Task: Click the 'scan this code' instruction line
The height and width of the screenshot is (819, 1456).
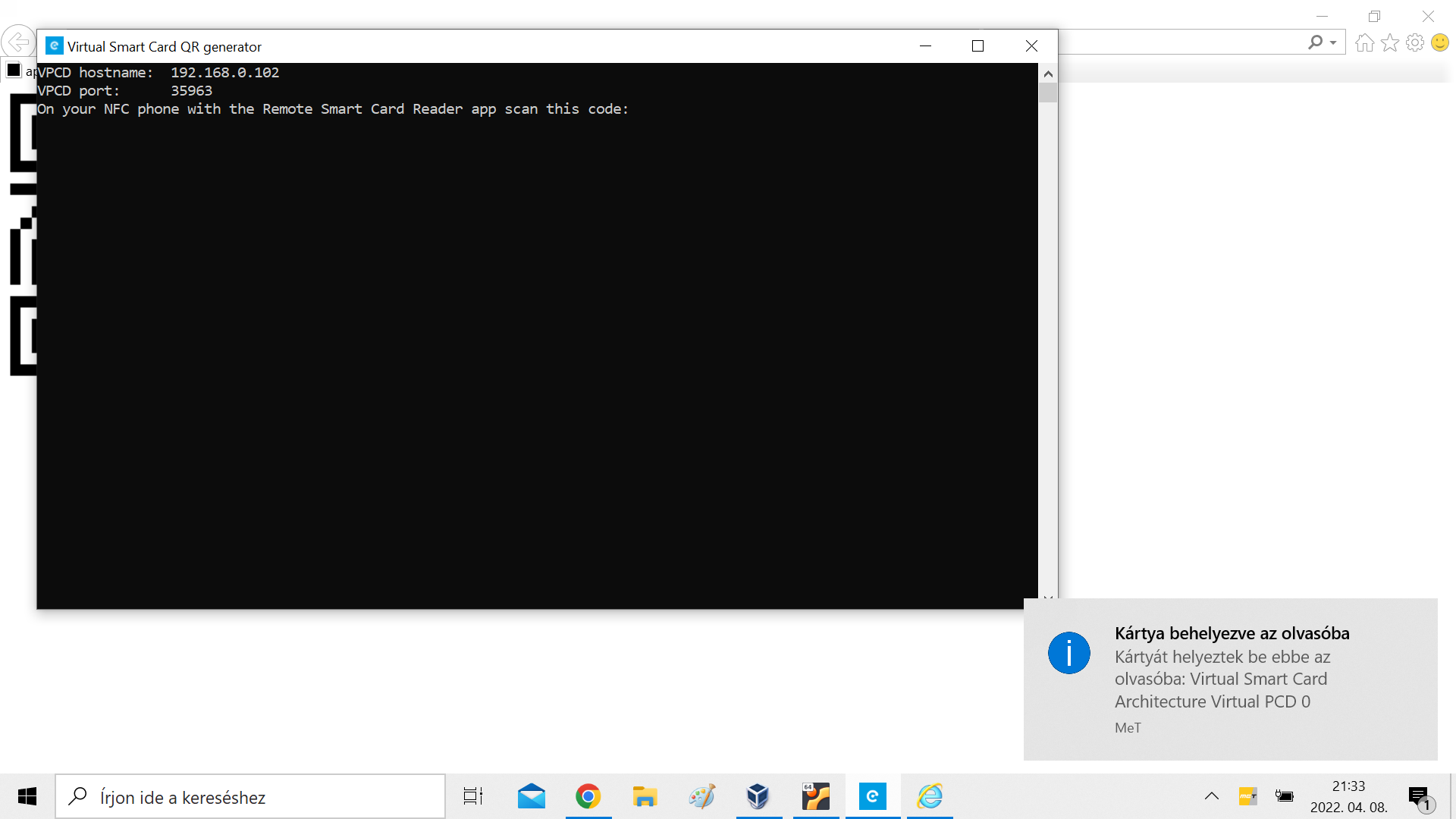Action: (x=333, y=109)
